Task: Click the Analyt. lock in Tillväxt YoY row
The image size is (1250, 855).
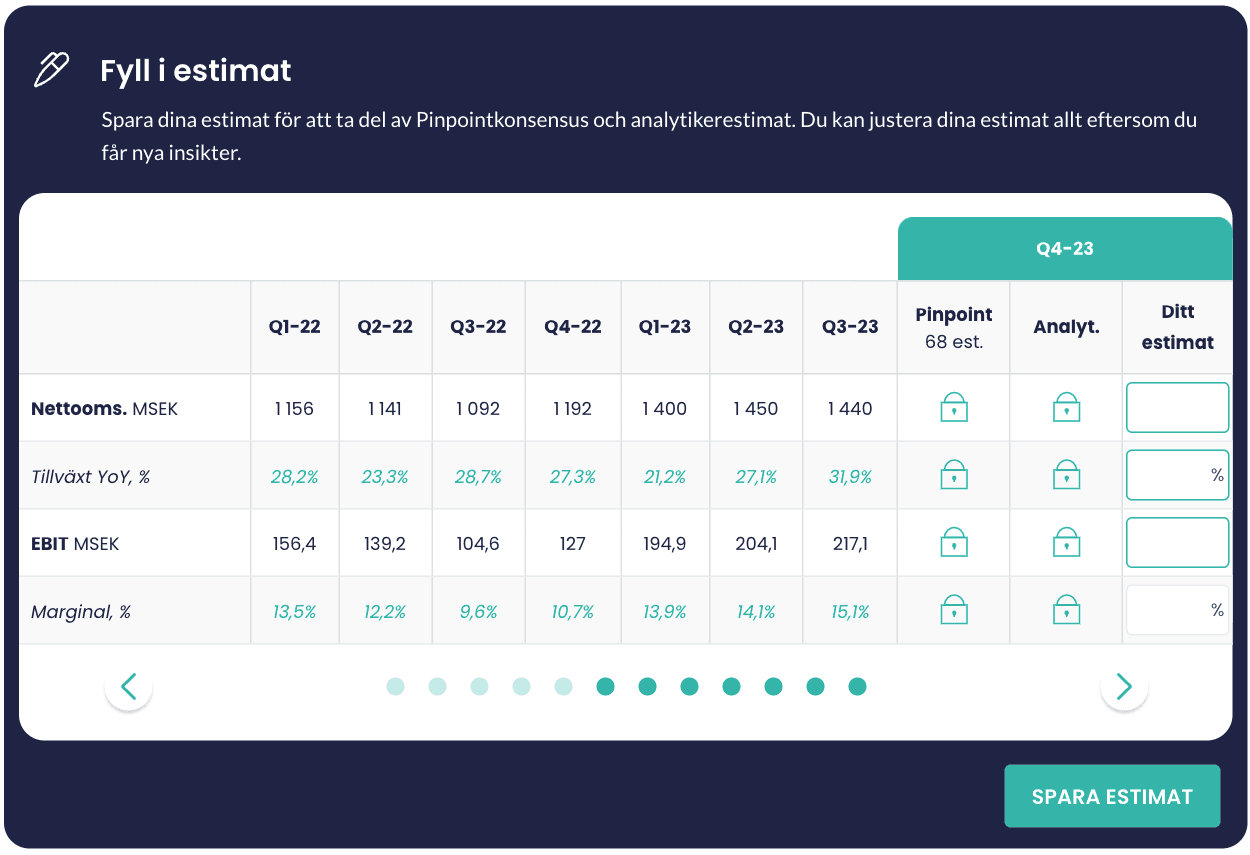Action: [1066, 475]
